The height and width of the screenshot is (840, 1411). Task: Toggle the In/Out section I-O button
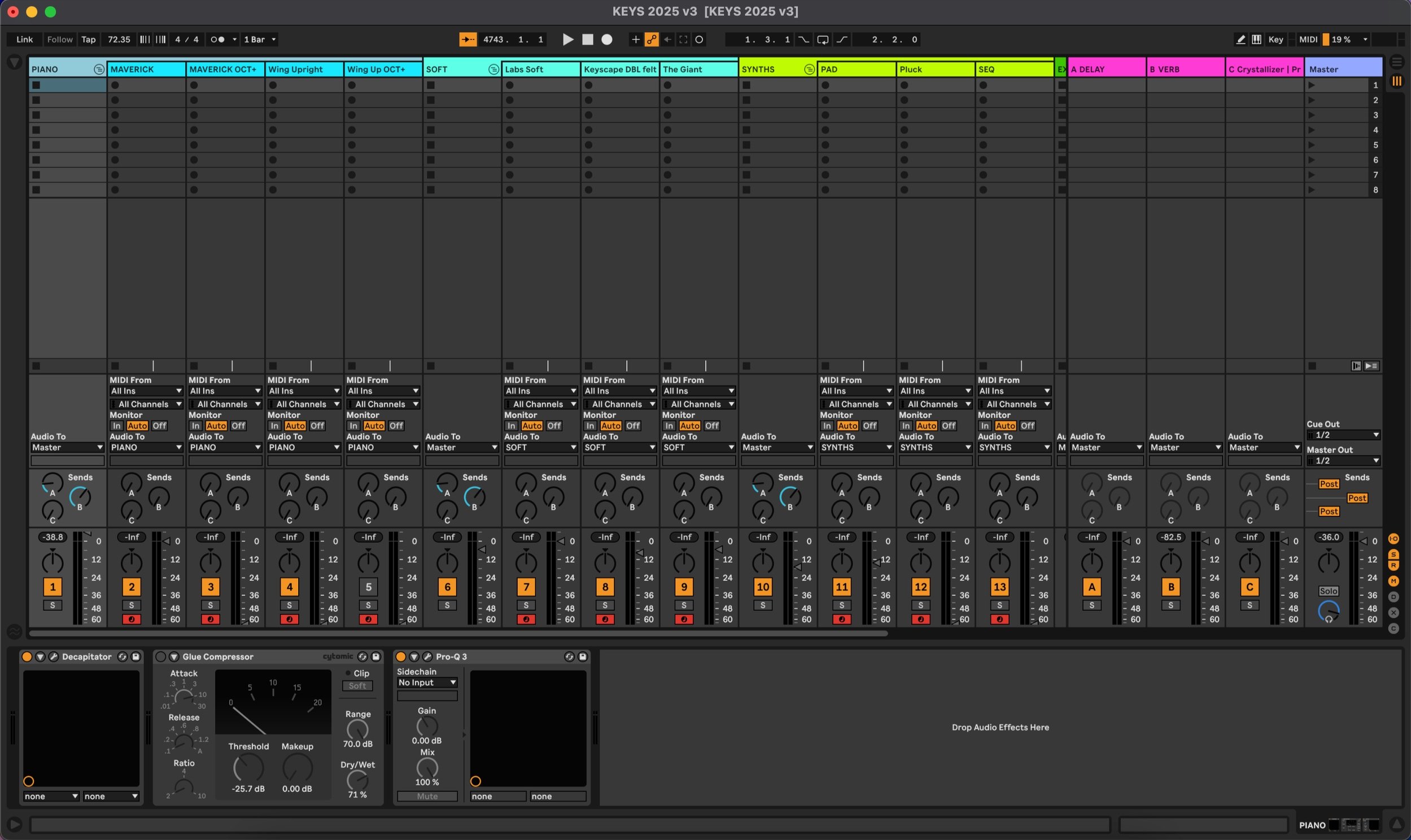click(x=1393, y=539)
